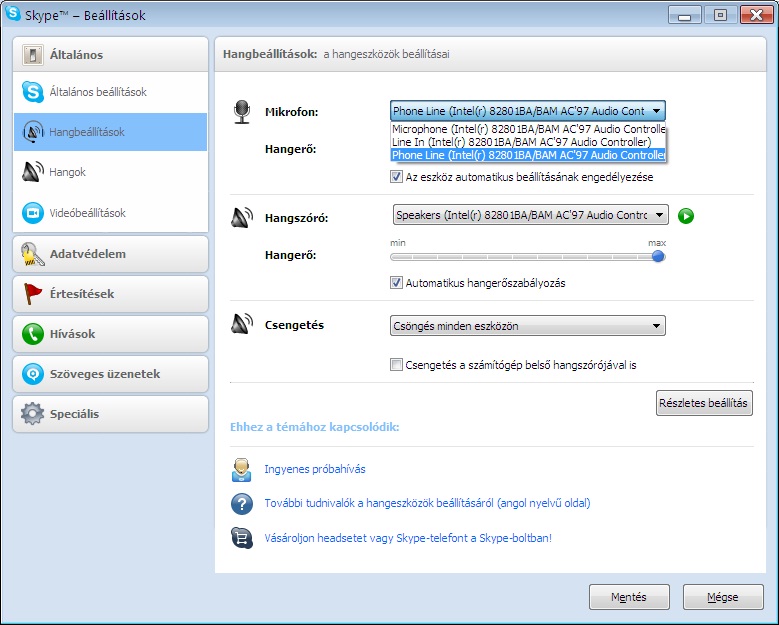Choose the Line In (Intel(r) 82801BA/BAM) option in the list
This screenshot has height=625, width=779.
tap(528, 142)
